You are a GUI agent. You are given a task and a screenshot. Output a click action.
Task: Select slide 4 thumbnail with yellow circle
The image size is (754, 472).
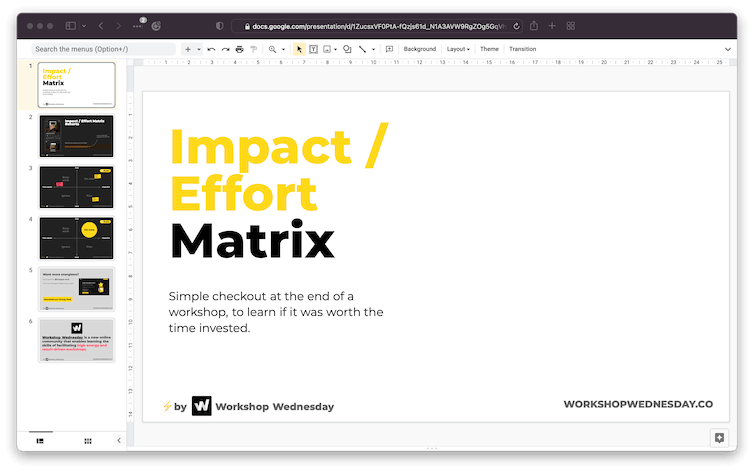[x=76, y=238]
